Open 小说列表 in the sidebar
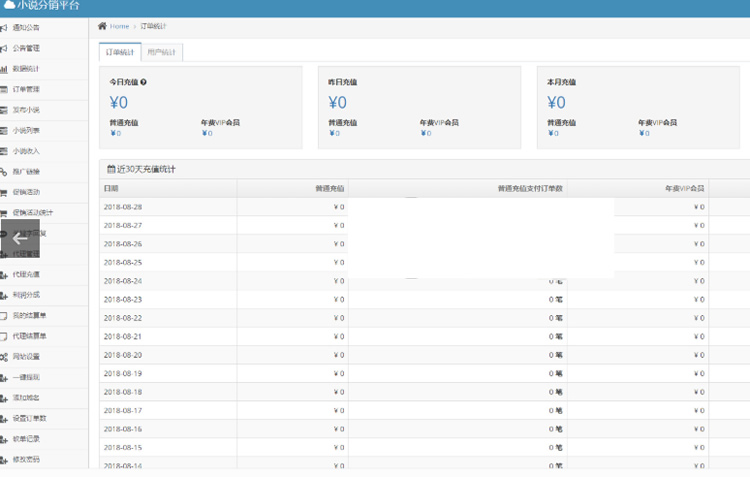750x477 pixels. (27, 130)
